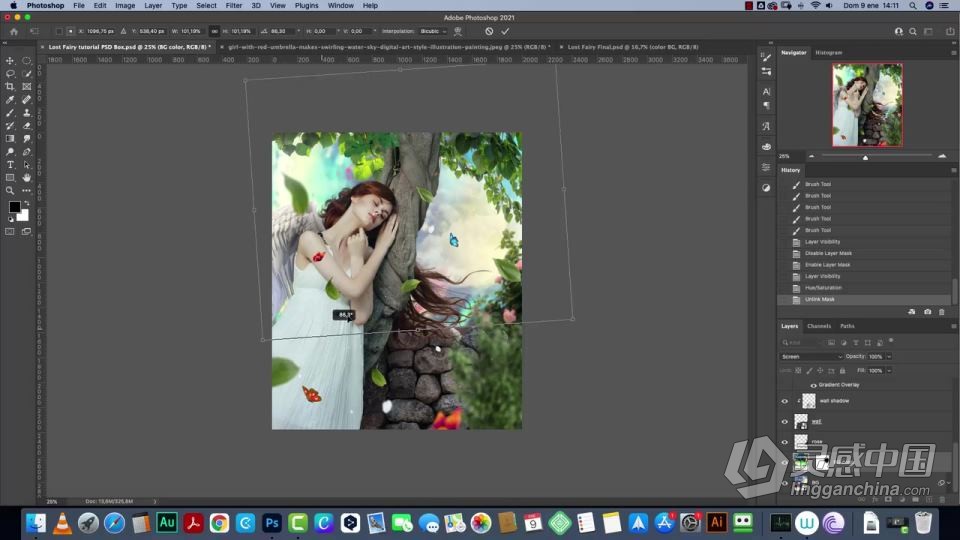
Task: Open the Filter menu
Action: [234, 5]
